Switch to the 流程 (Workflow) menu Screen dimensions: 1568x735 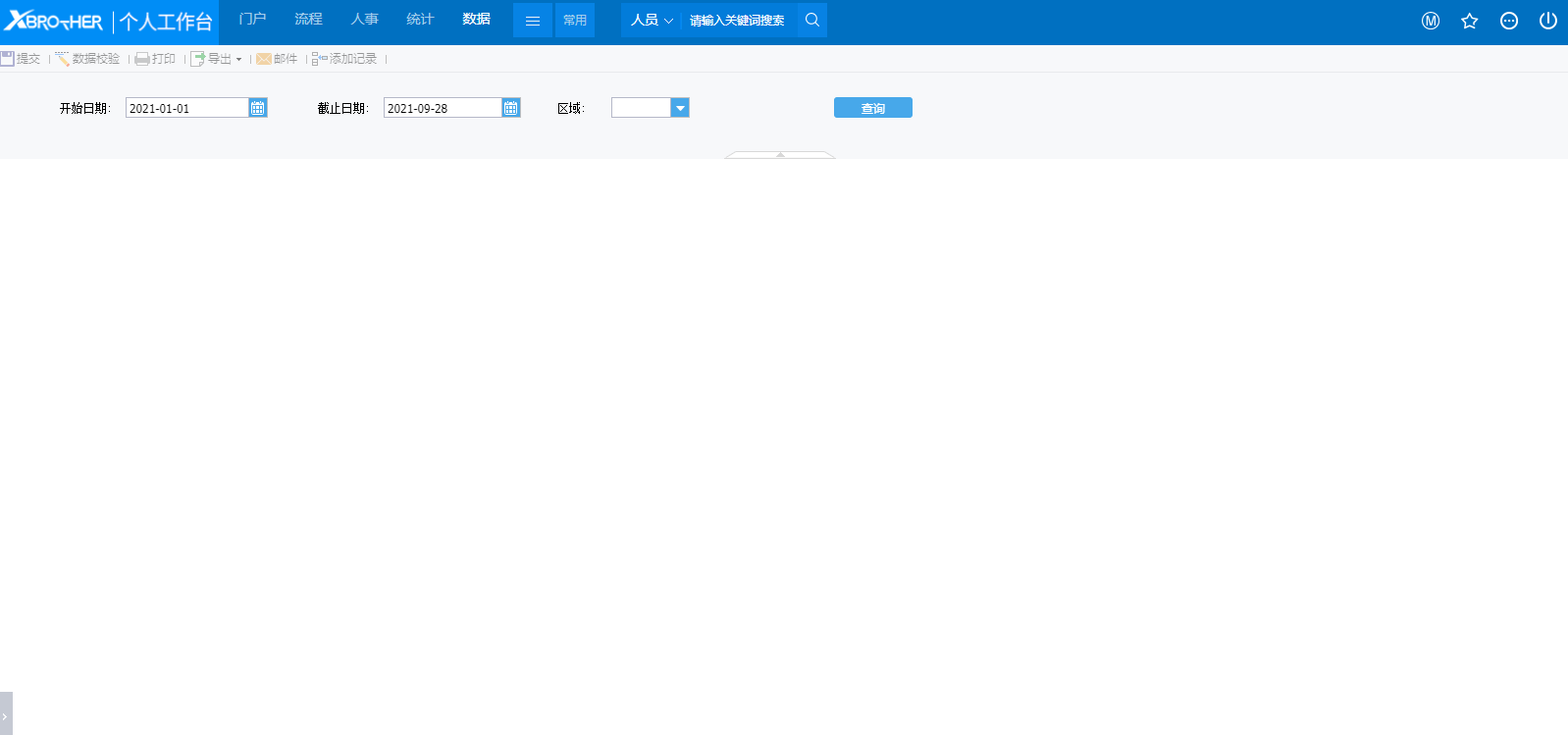pos(308,19)
